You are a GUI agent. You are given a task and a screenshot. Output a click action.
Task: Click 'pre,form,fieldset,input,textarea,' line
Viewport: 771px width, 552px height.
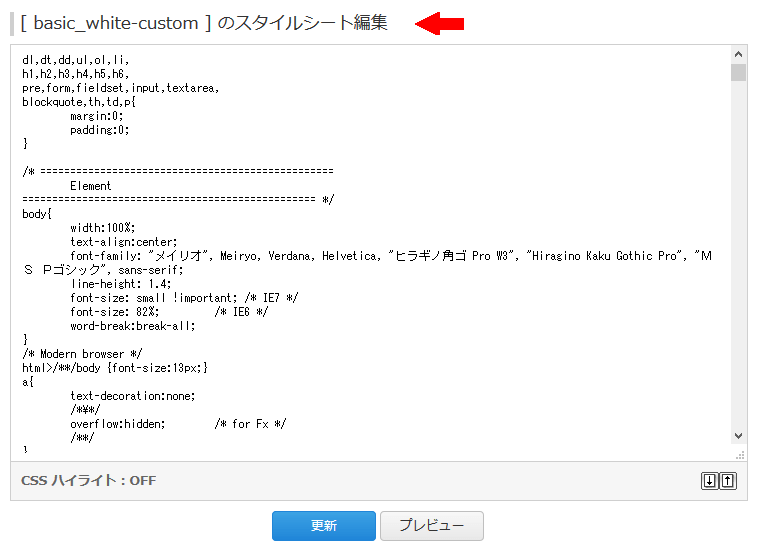click(x=120, y=88)
